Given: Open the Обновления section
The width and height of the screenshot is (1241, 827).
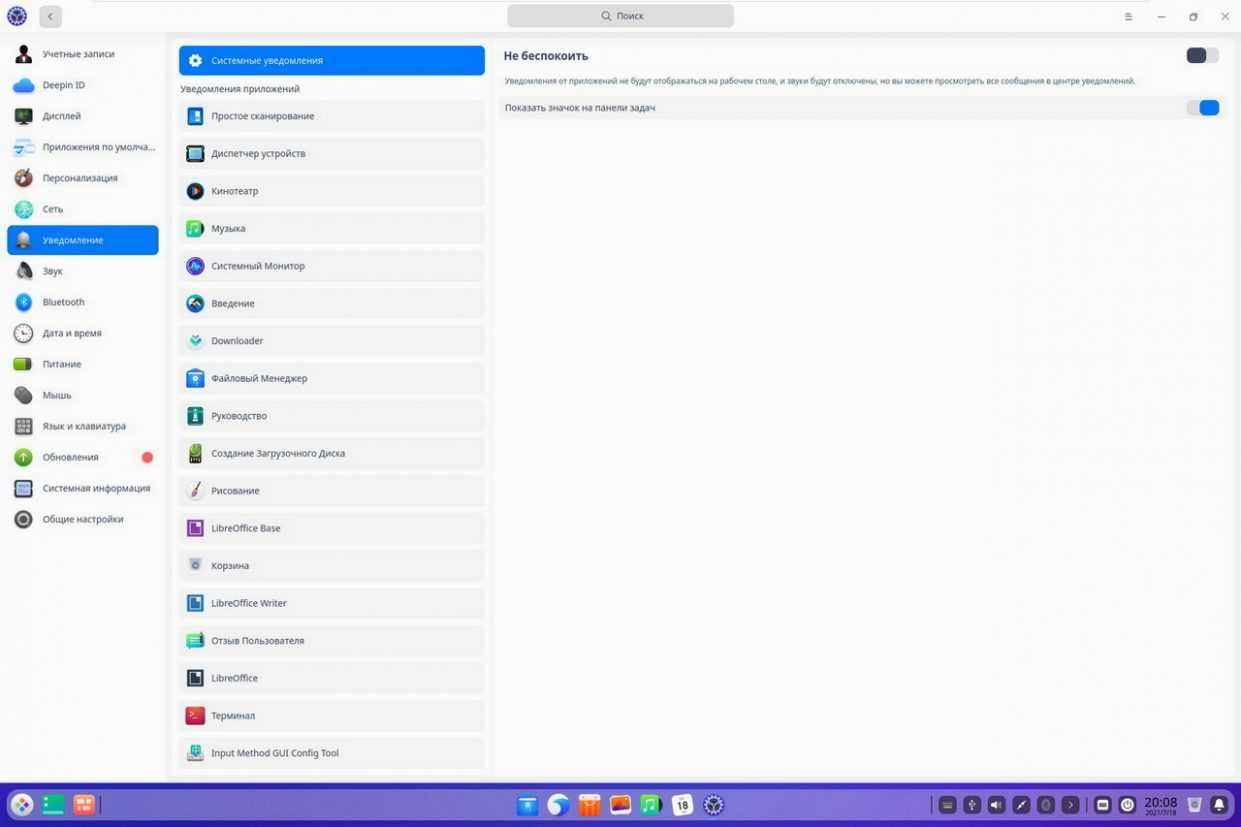Looking at the screenshot, I should [82, 457].
